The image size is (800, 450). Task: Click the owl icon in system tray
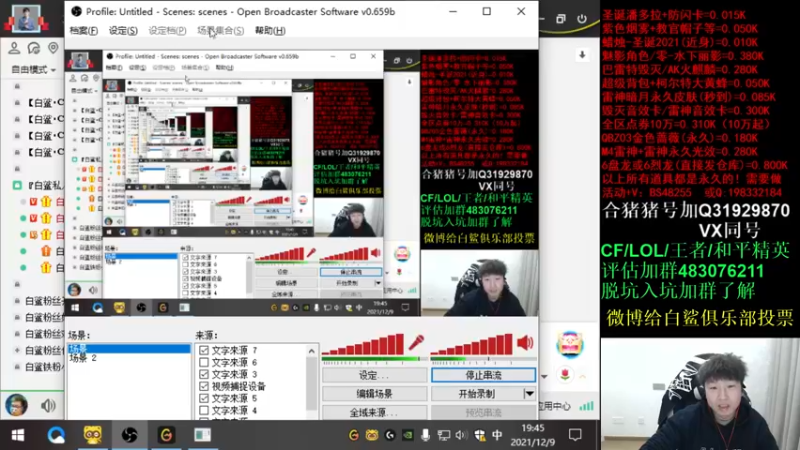(372, 435)
